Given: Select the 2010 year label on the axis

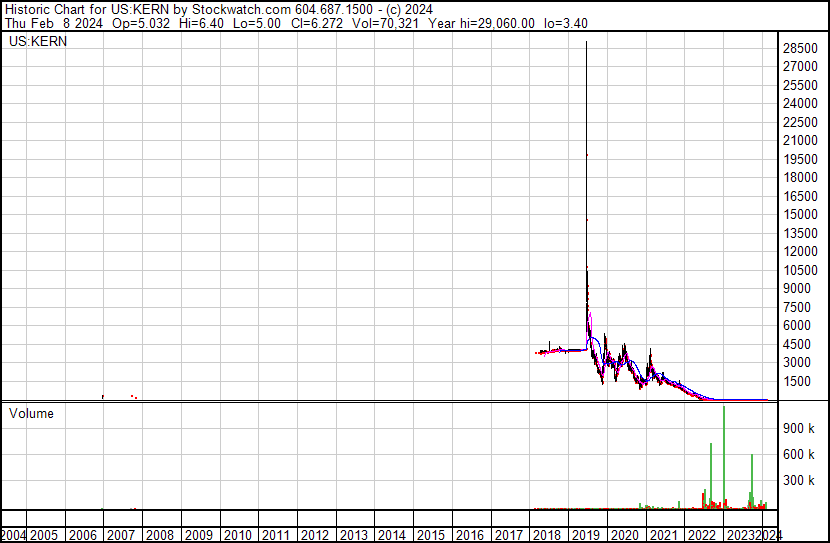Looking at the screenshot, I should (x=238, y=535).
